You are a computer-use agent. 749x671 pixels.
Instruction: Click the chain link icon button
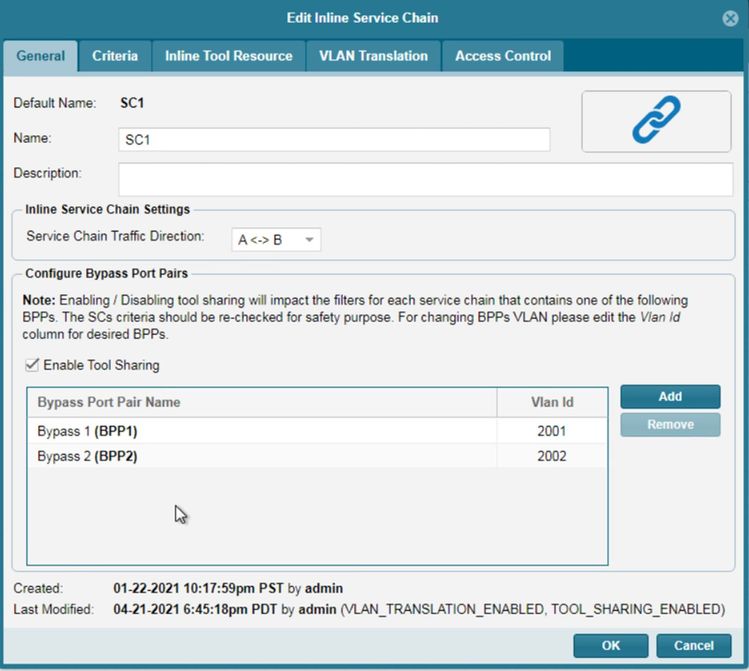(x=656, y=121)
